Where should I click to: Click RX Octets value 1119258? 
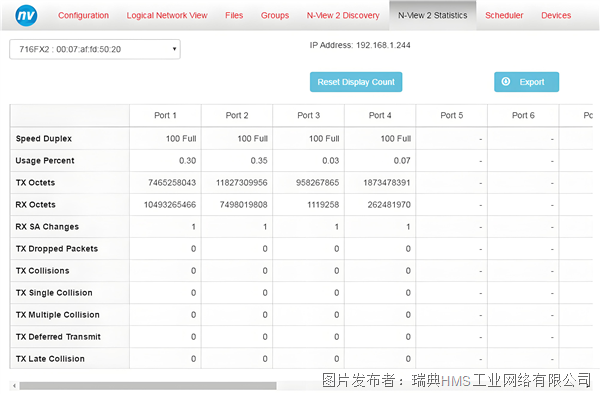point(323,205)
